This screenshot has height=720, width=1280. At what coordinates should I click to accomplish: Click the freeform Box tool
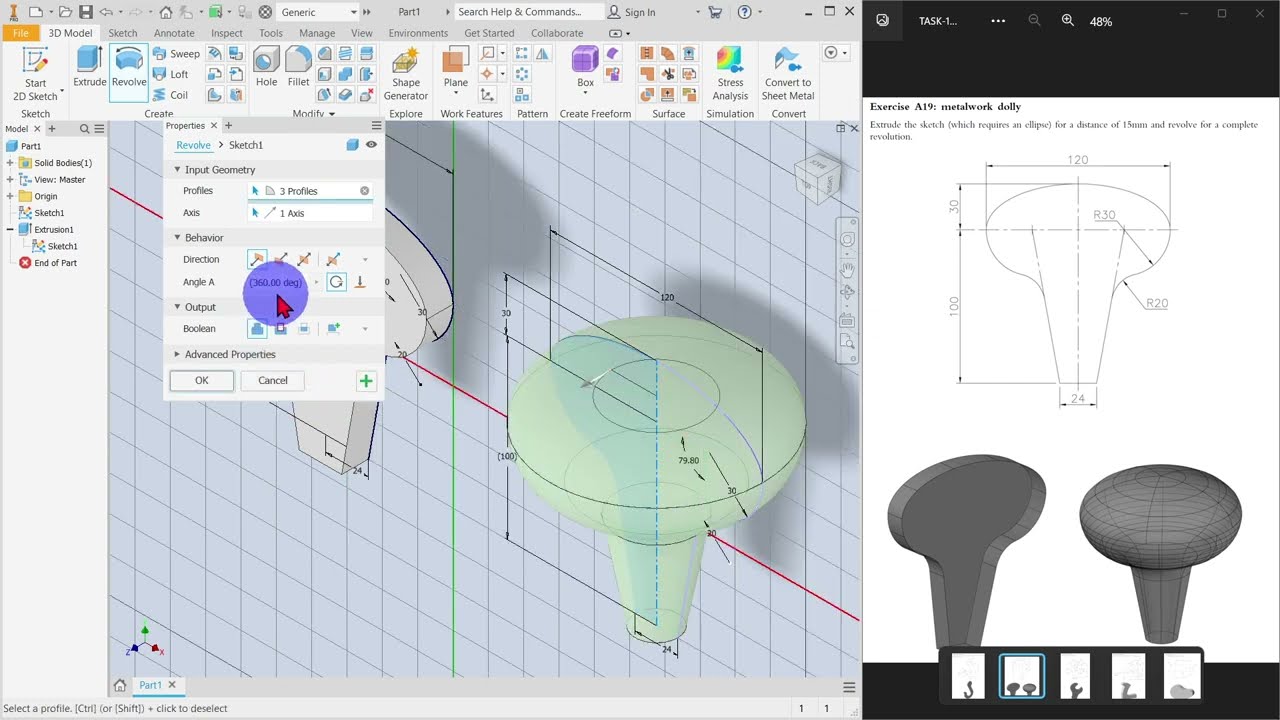point(585,67)
